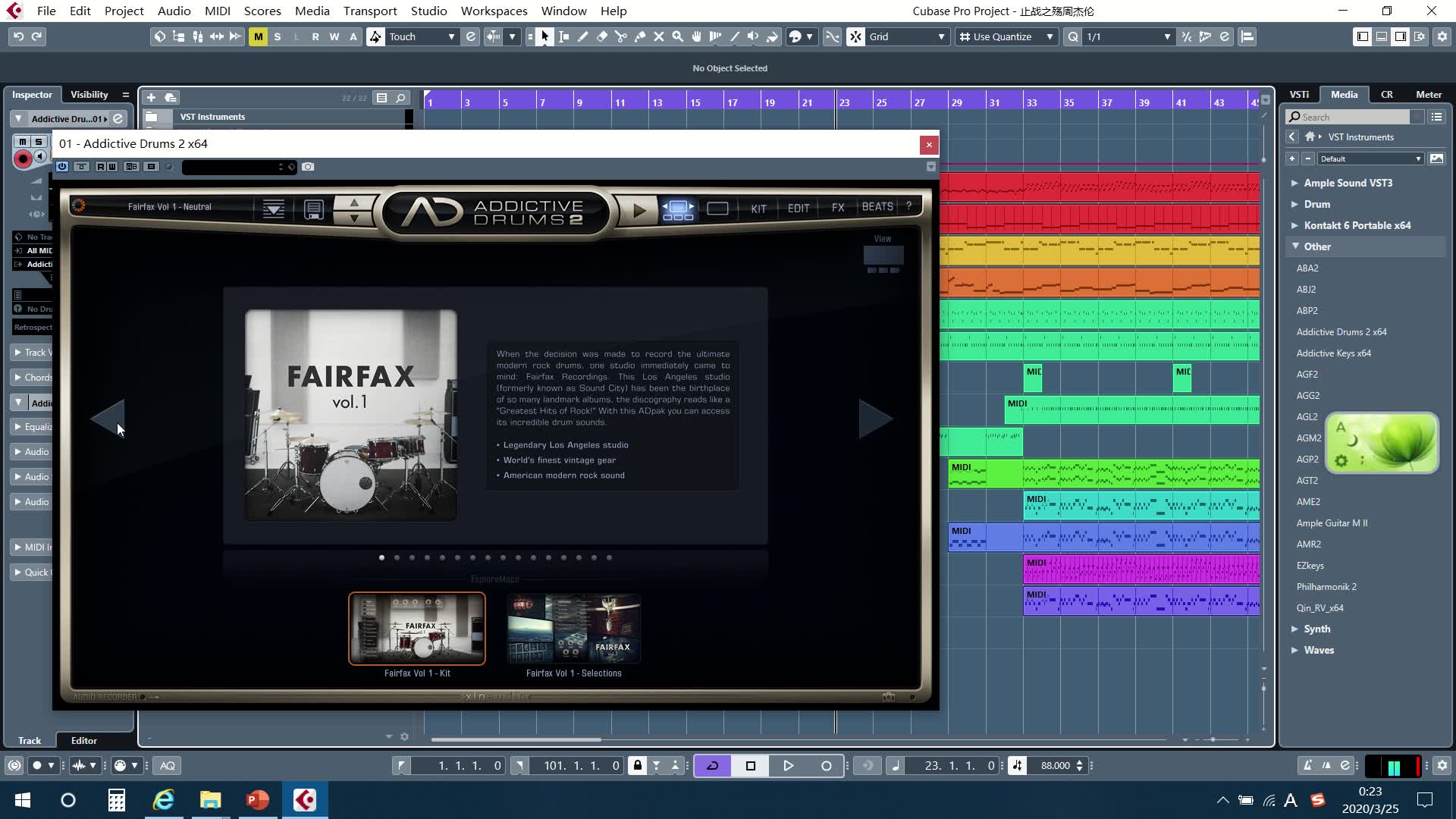Click the plugin snapshot camera icon
The image size is (1456, 819).
tap(308, 167)
